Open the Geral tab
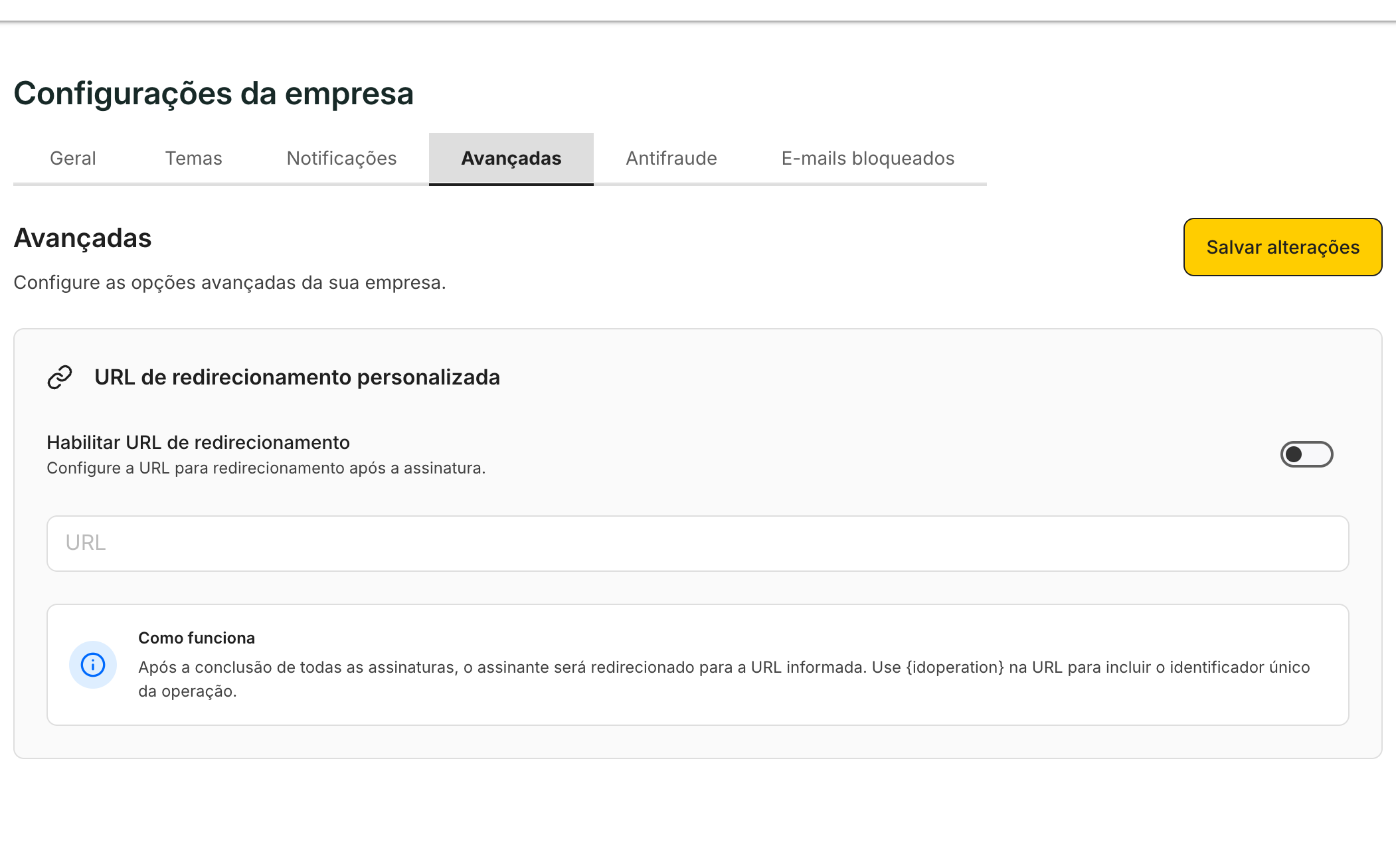Image resolution: width=1396 pixels, height=868 pixels. 73,158
